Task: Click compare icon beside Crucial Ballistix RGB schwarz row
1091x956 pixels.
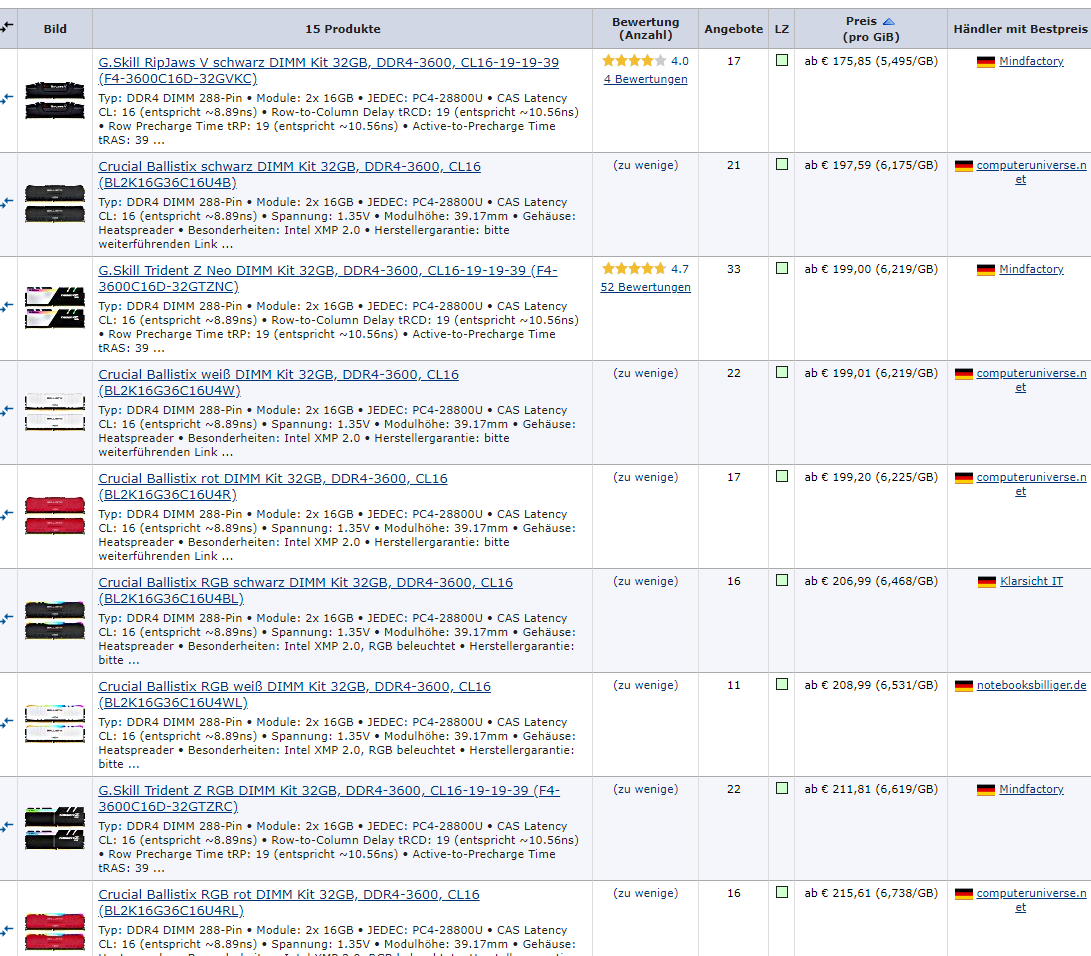Action: [6, 619]
